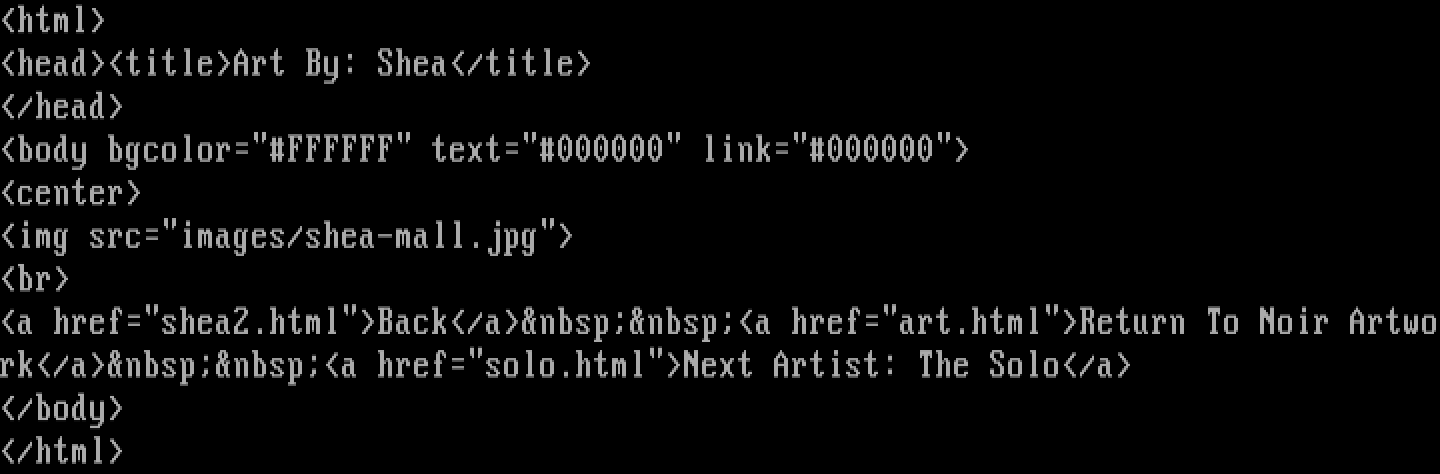The height and width of the screenshot is (474, 1440).
Task: Click the img tag keyword
Action: pyautogui.click(x=45, y=235)
